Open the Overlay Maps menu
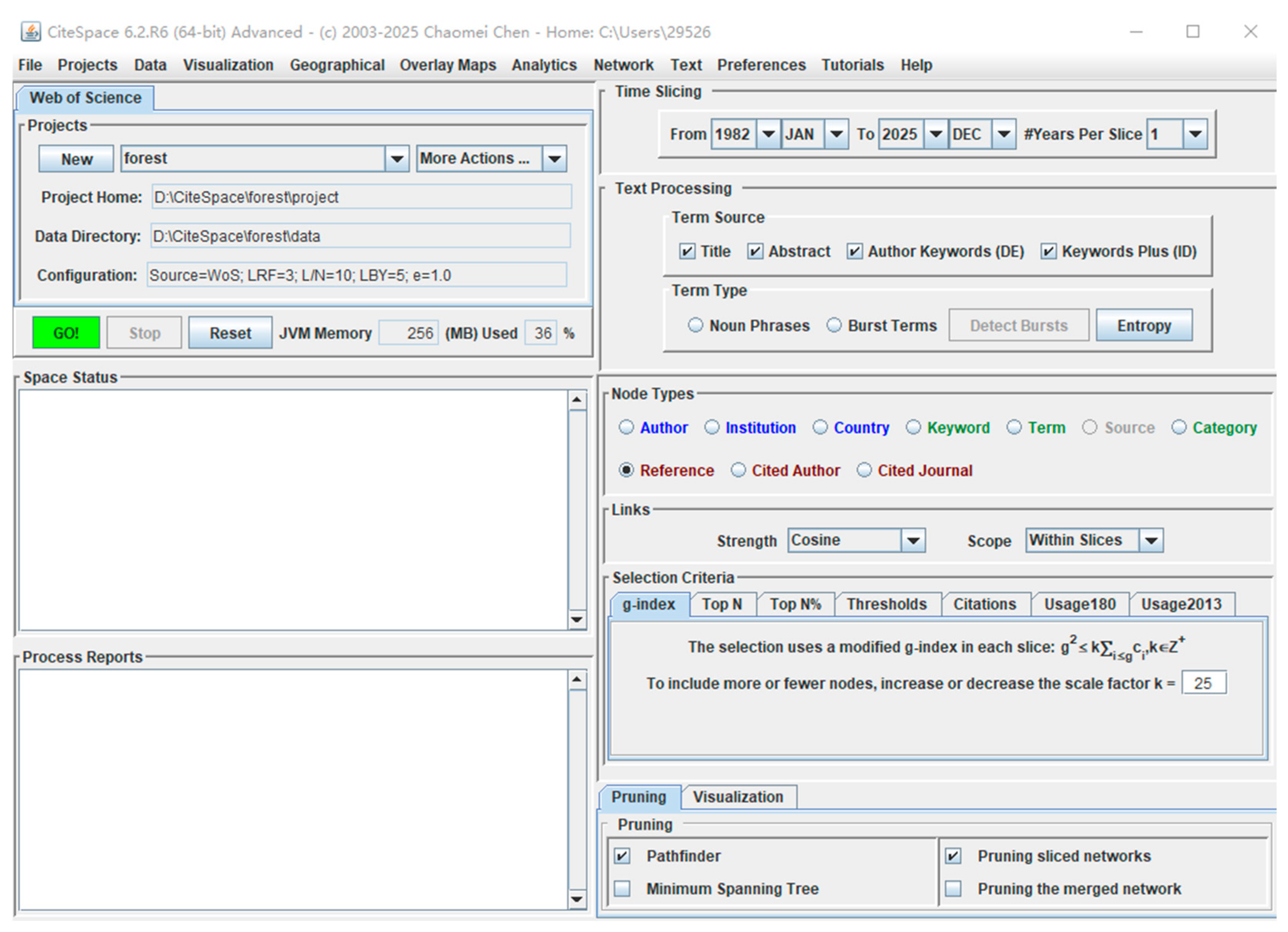The image size is (1288, 932). pyautogui.click(x=447, y=65)
